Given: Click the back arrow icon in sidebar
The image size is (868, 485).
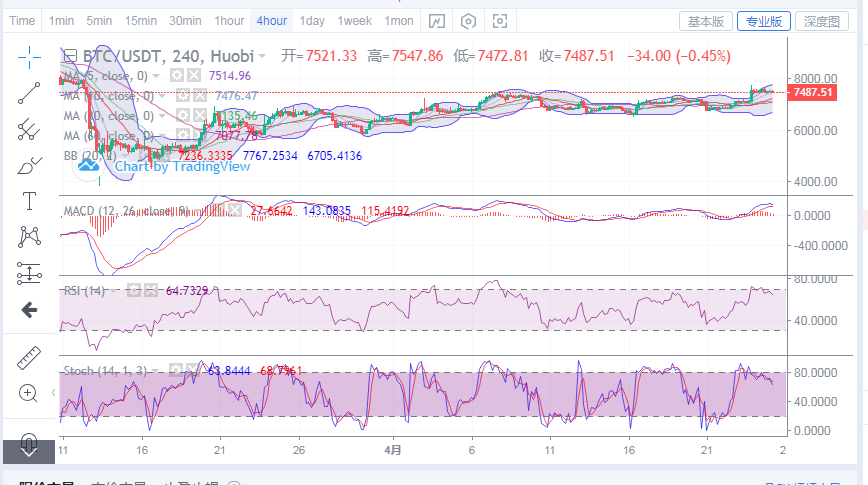Looking at the screenshot, I should tap(30, 310).
